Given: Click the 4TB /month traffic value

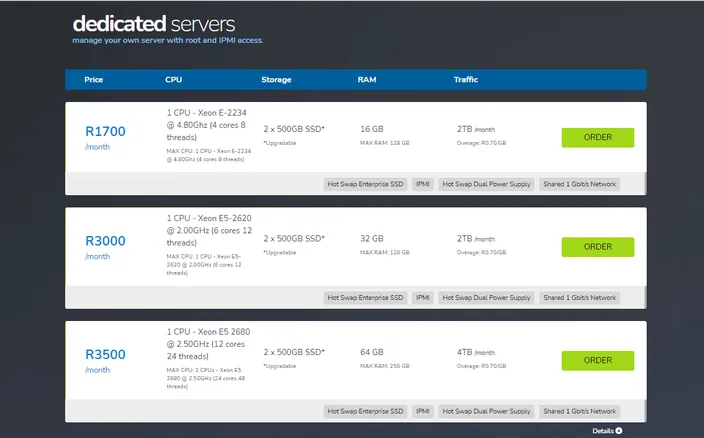Looking at the screenshot, I should 476,352.
